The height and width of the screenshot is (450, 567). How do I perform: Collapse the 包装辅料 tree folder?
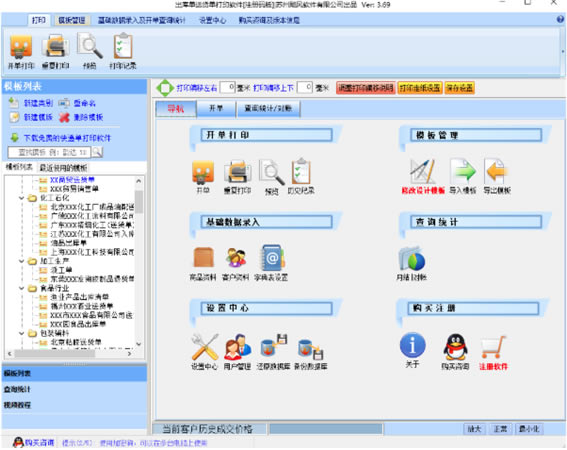pyautogui.click(x=22, y=333)
